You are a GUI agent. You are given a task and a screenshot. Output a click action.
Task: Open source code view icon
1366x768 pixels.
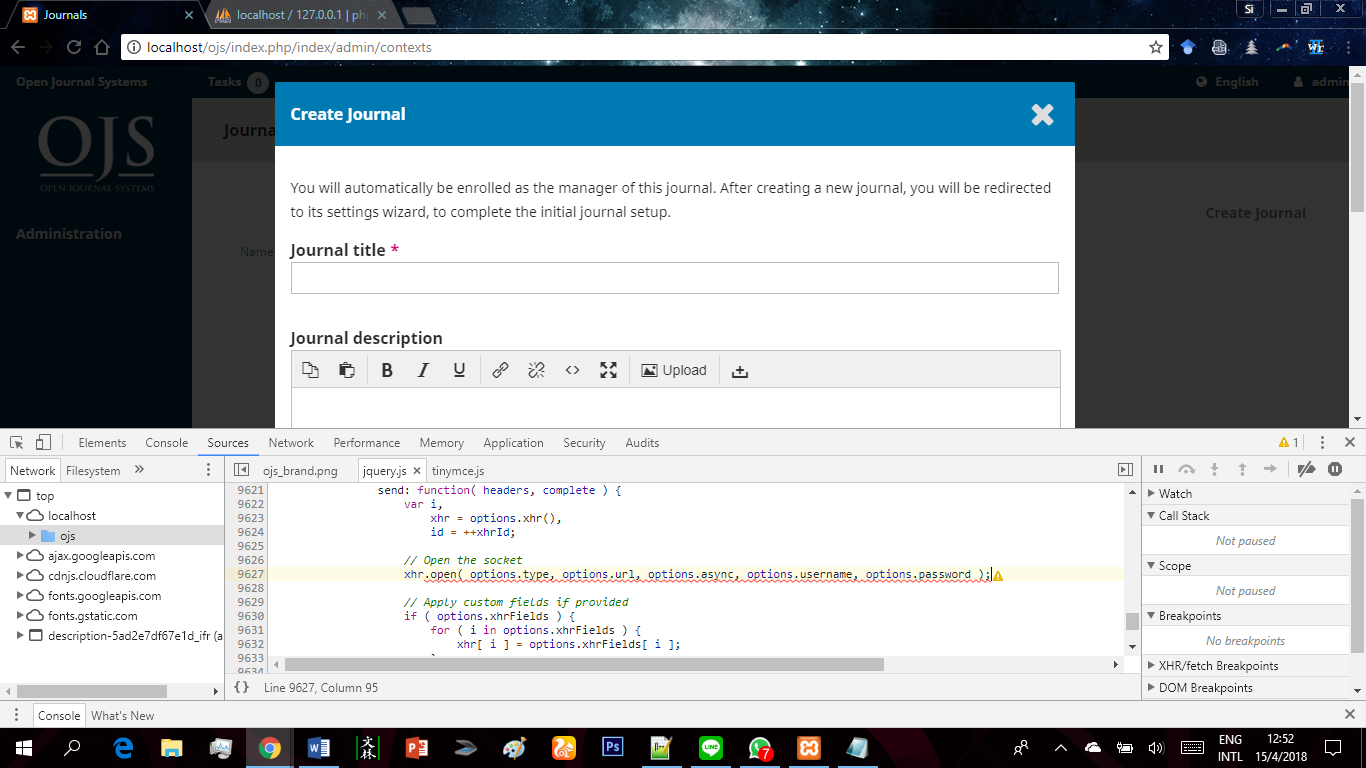(572, 370)
